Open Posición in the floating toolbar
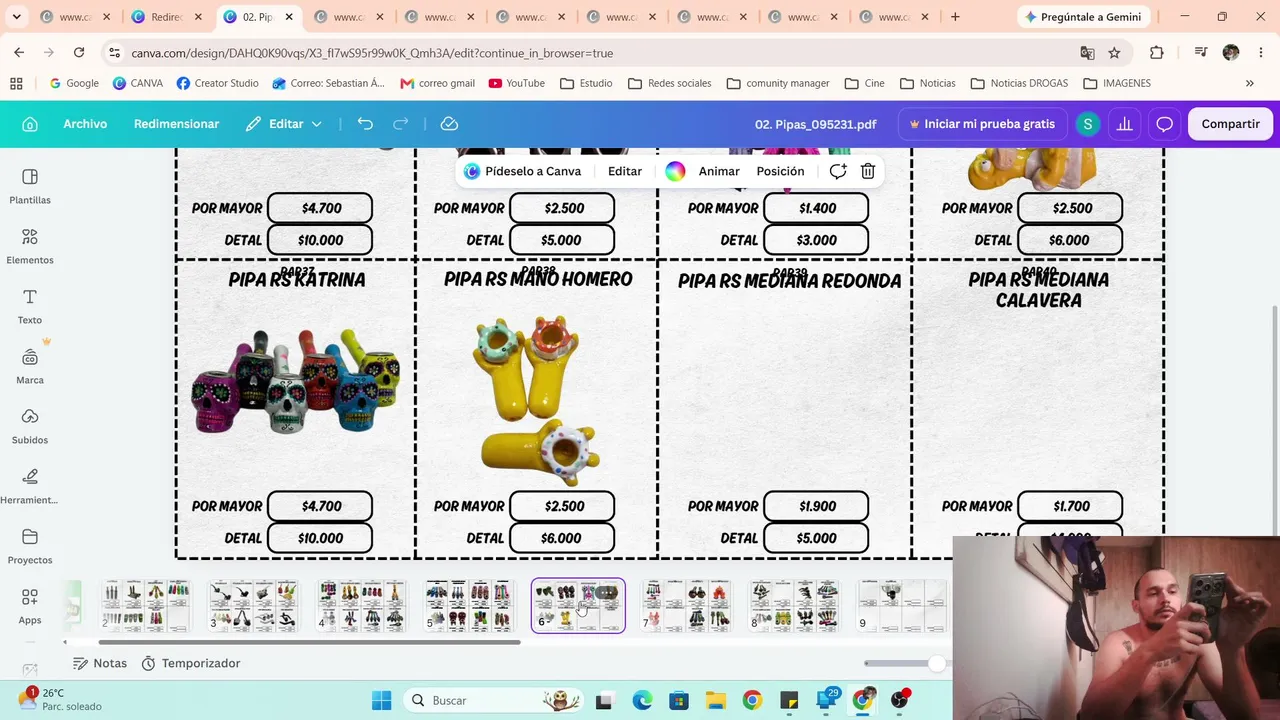The width and height of the screenshot is (1280, 720). tap(780, 171)
